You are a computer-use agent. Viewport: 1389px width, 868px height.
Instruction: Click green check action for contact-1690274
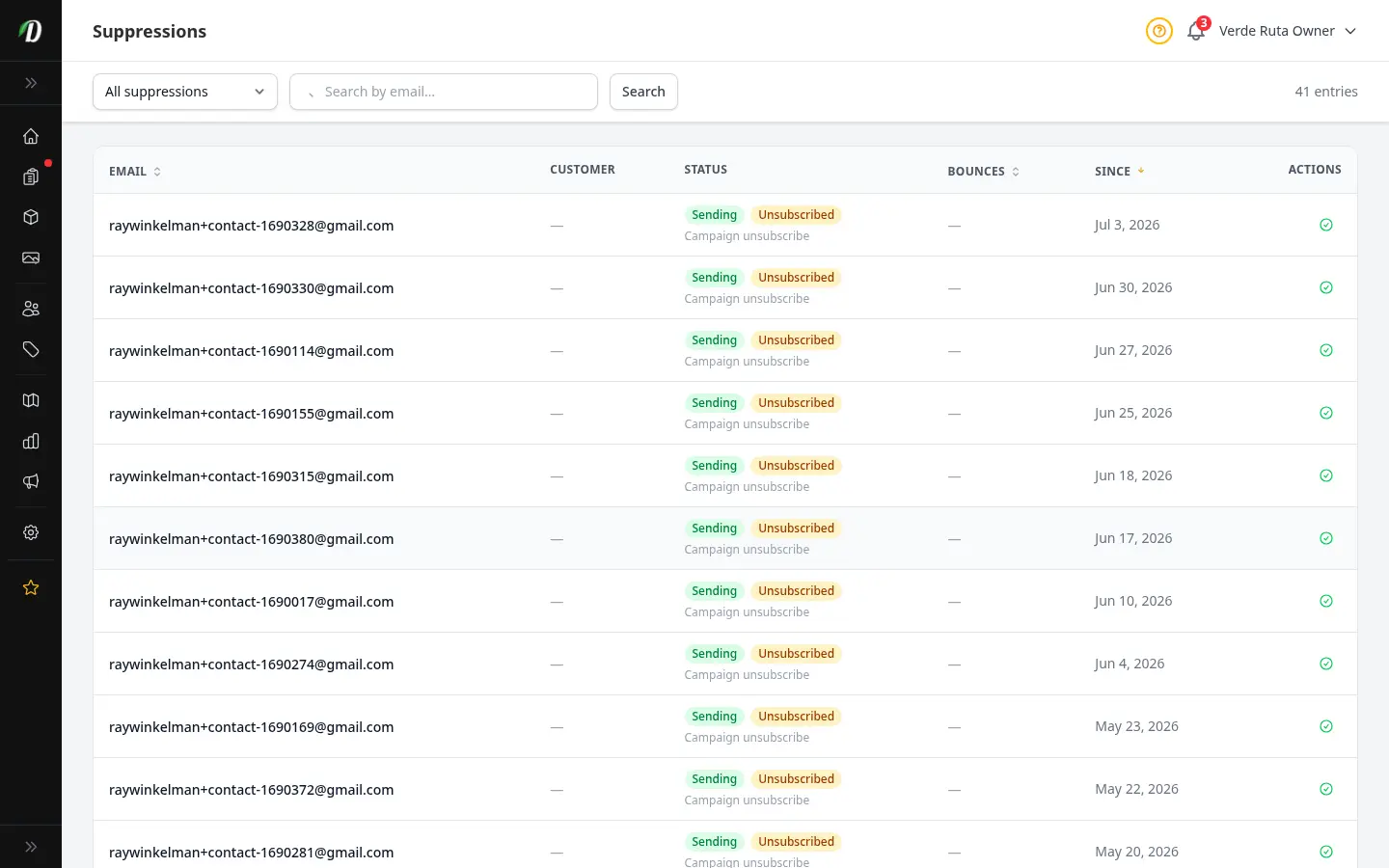pos(1326,664)
